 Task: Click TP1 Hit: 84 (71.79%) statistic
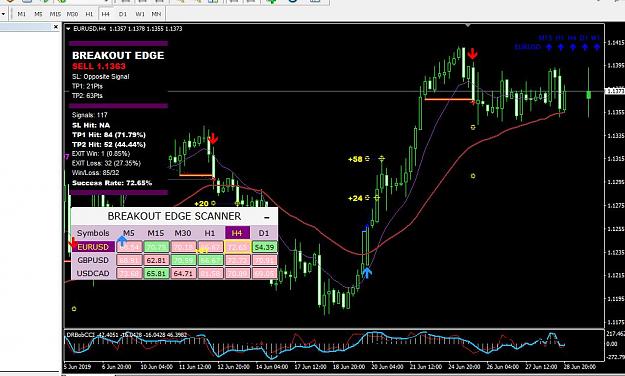click(109, 135)
